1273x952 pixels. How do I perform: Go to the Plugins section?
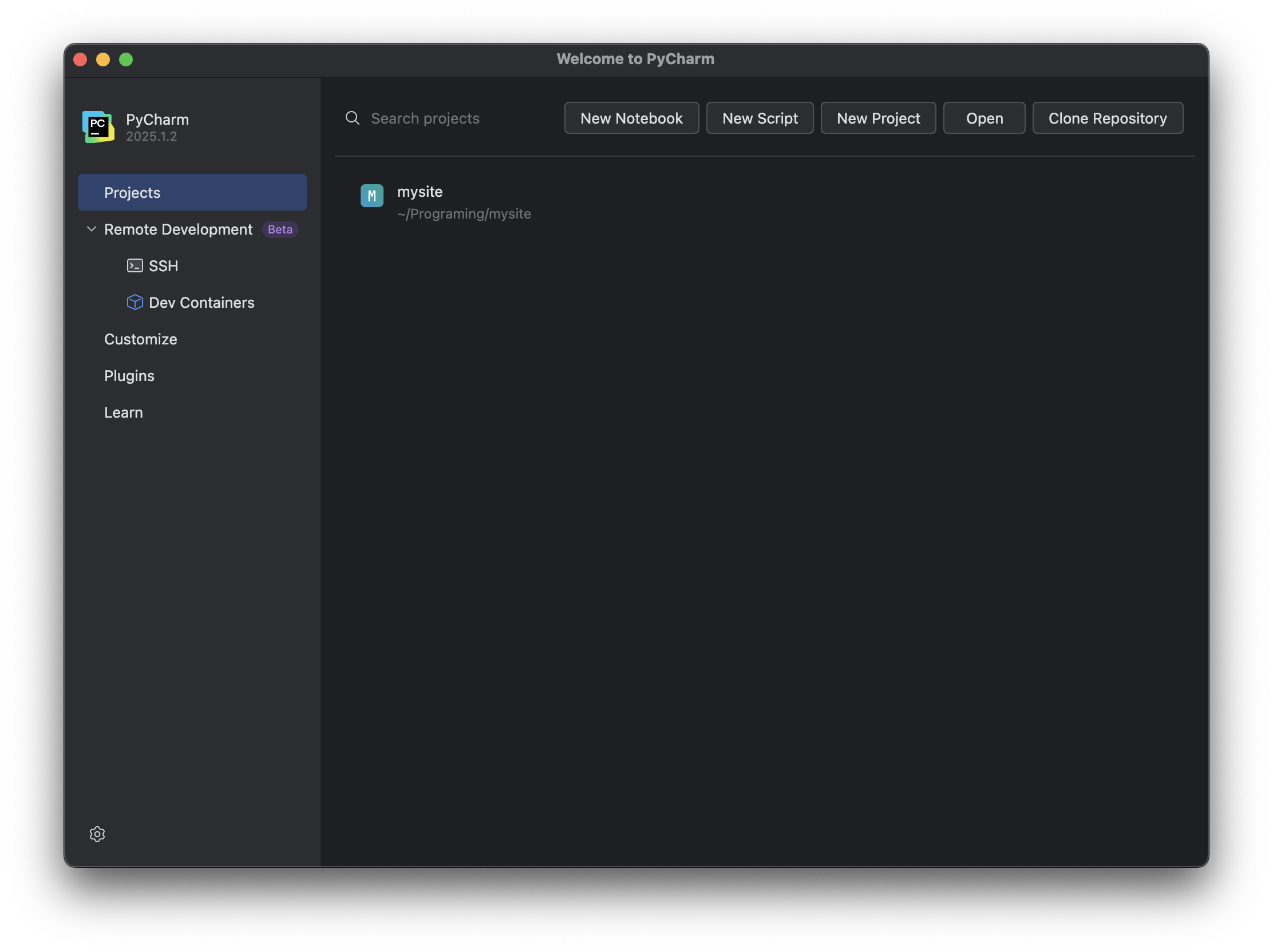(129, 376)
